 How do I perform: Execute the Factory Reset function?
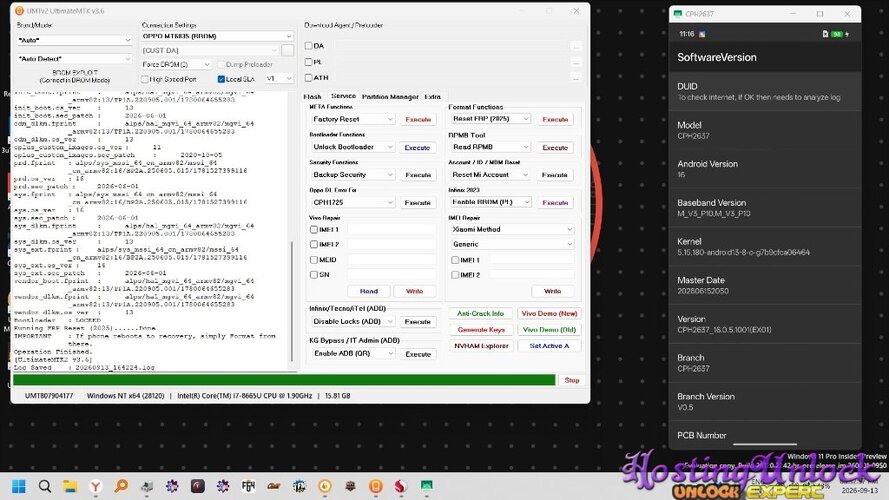pos(418,120)
